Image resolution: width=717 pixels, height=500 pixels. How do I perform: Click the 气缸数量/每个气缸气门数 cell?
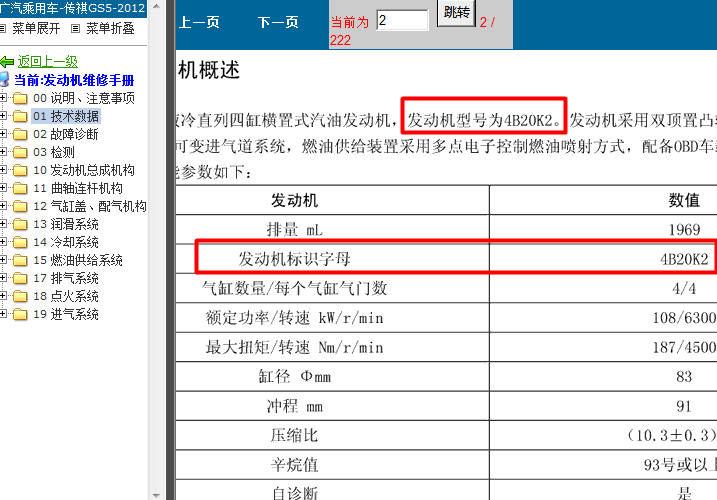pos(332,288)
